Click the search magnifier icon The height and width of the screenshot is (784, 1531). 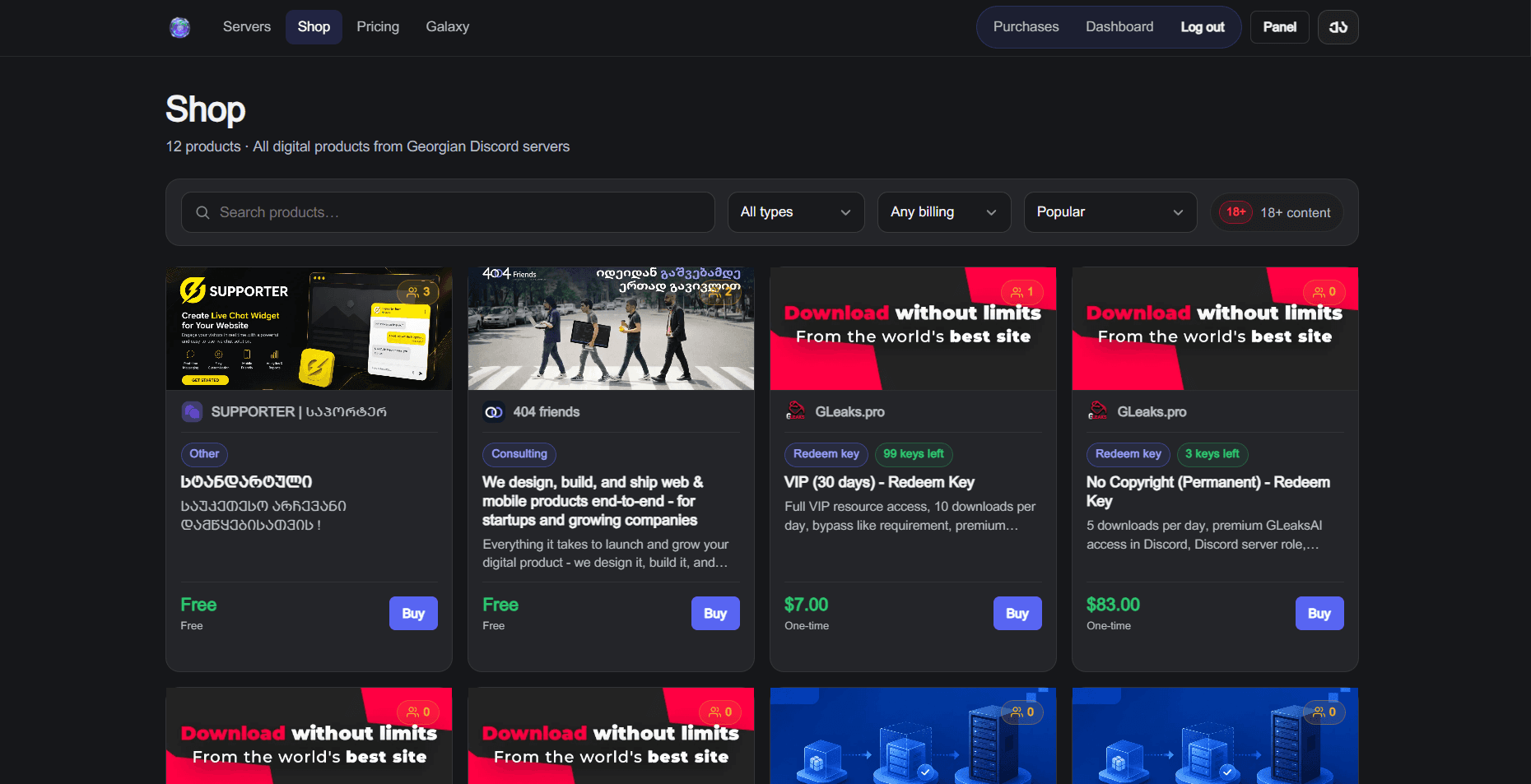click(202, 212)
